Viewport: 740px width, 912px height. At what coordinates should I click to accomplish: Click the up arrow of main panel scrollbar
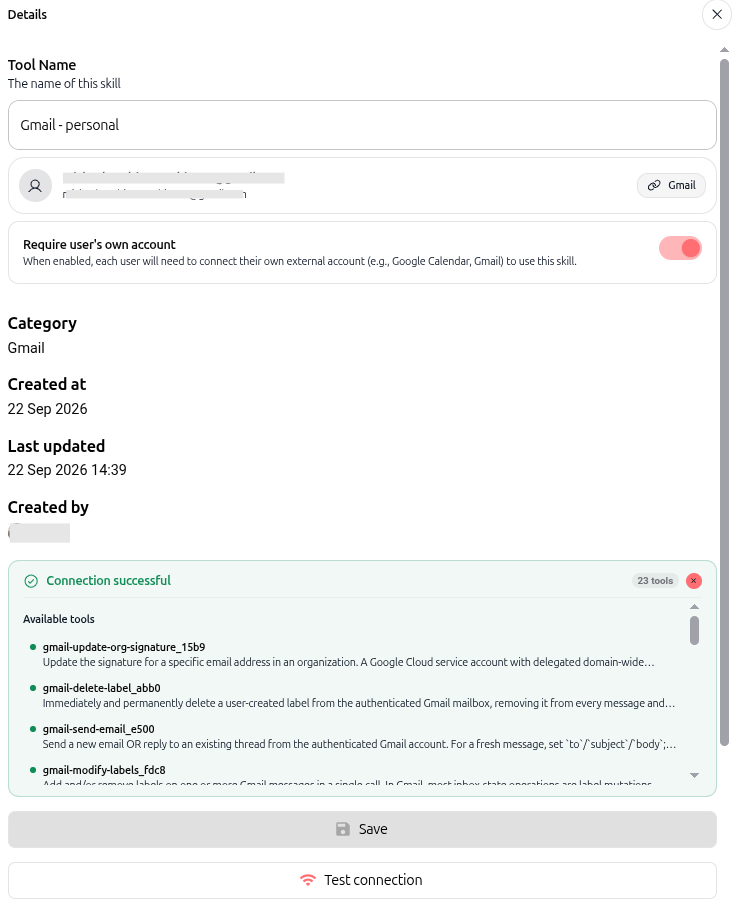click(724, 50)
